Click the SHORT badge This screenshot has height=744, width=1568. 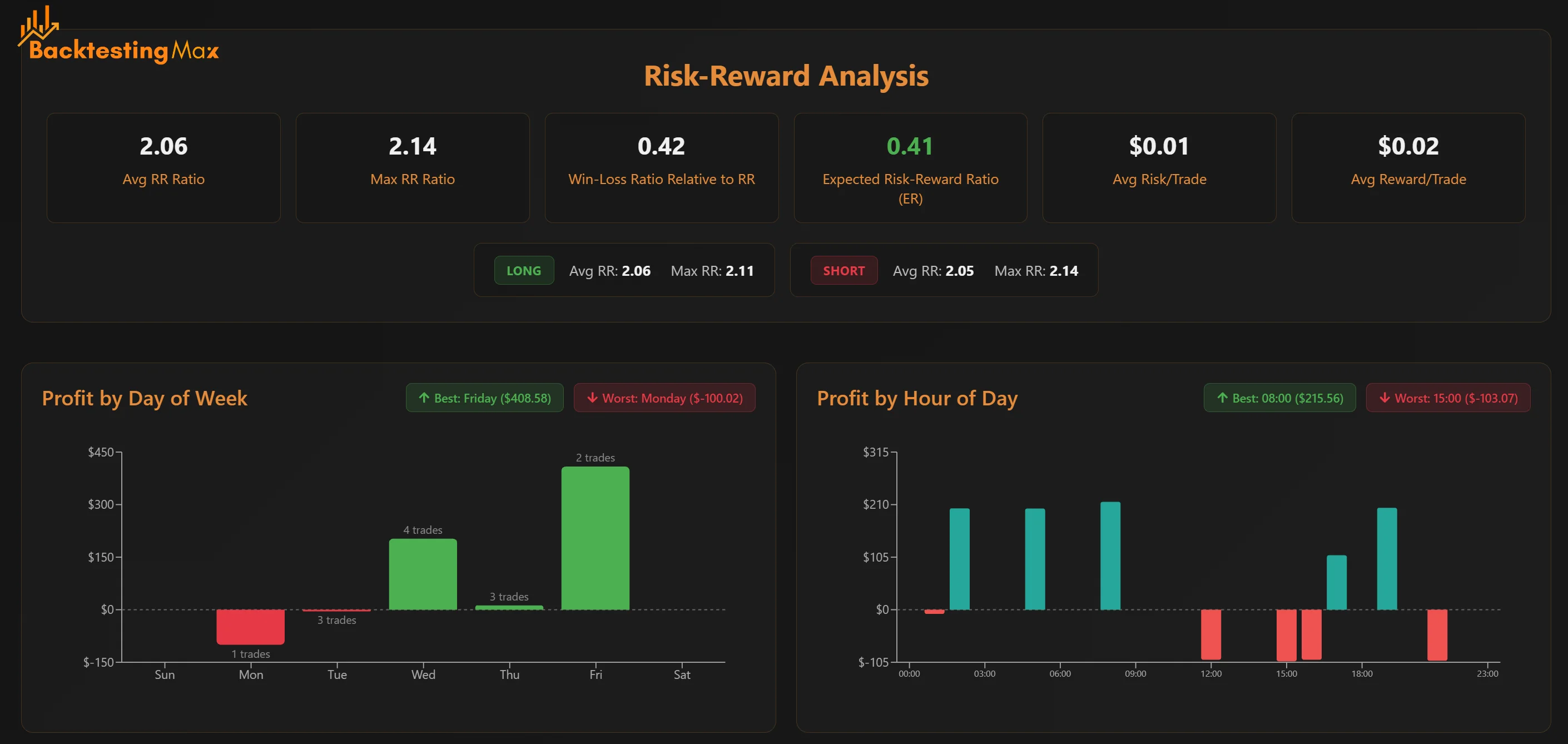(x=843, y=270)
